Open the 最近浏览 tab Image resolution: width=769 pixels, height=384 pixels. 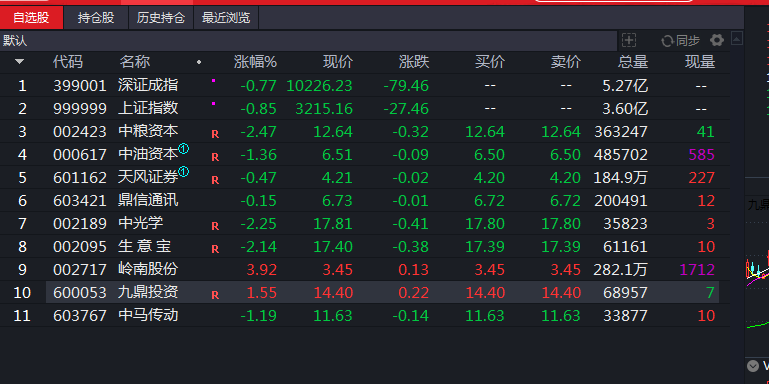(x=226, y=18)
